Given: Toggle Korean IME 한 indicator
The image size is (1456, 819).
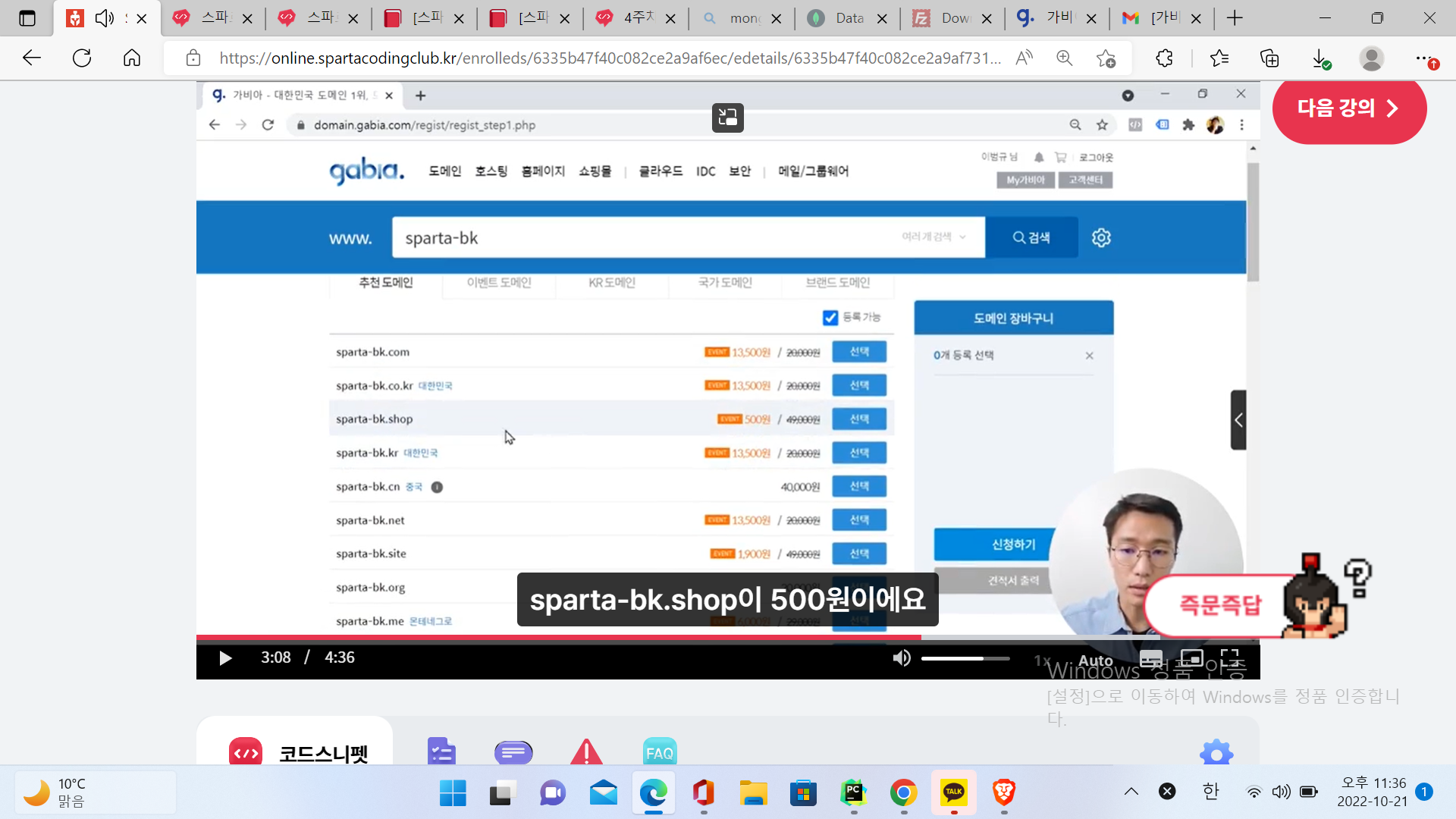Looking at the screenshot, I should pos(1210,792).
